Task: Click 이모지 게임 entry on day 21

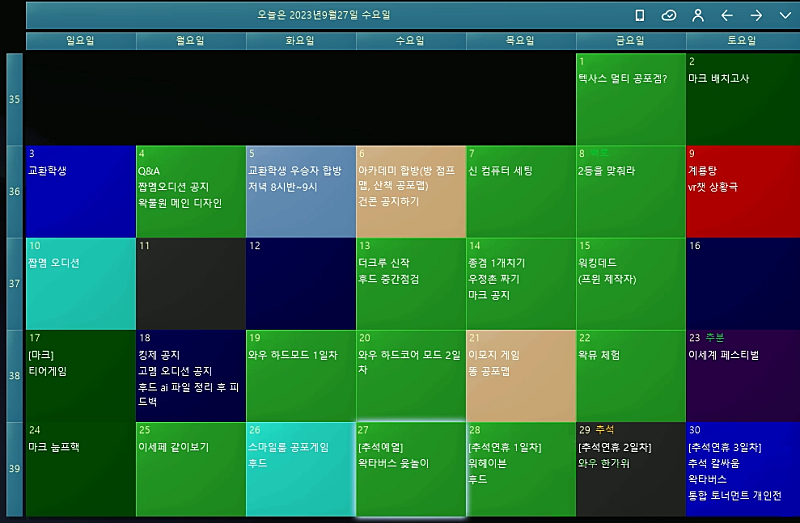Action: click(494, 355)
